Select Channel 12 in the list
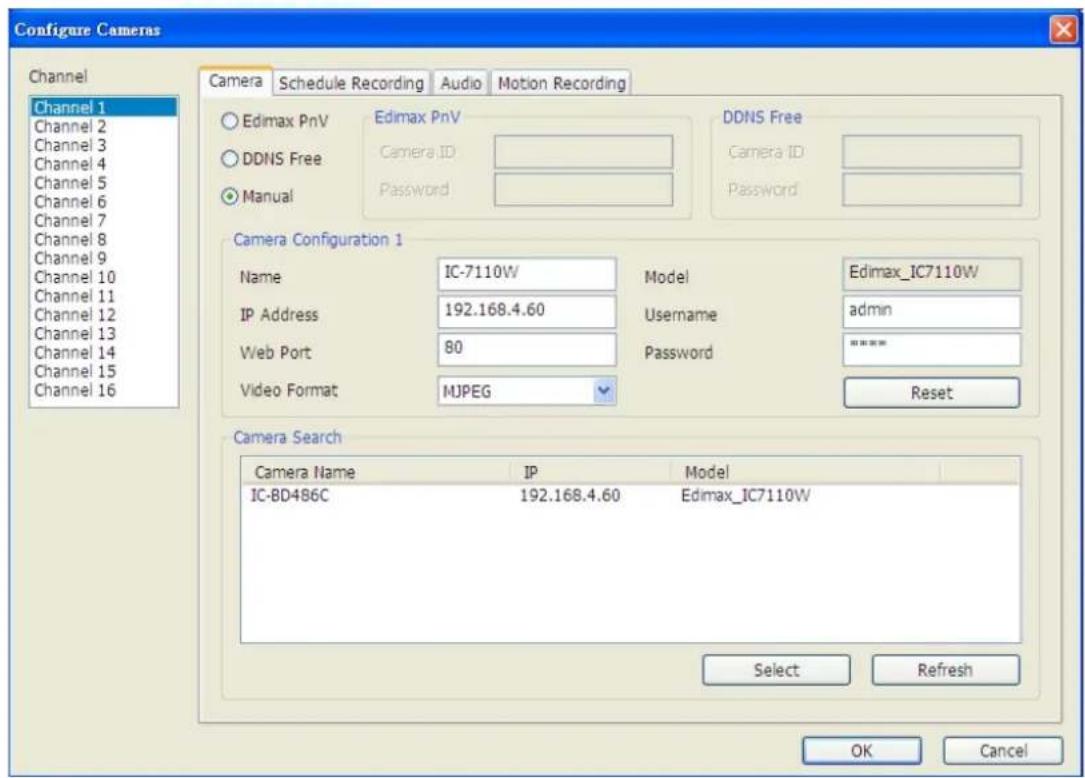The image size is (1085, 778). point(104,315)
